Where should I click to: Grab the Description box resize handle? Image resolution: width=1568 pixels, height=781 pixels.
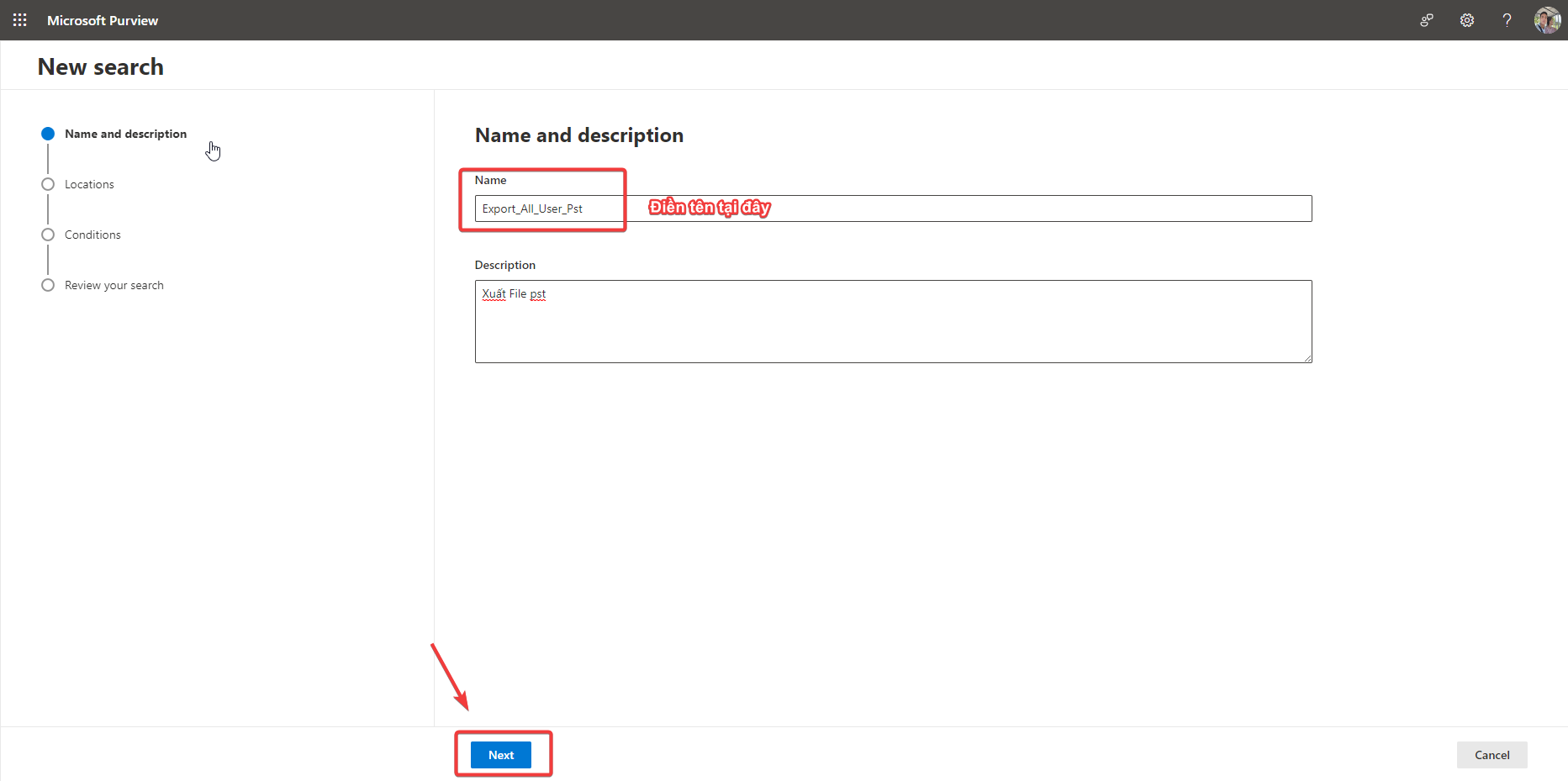[x=1307, y=358]
